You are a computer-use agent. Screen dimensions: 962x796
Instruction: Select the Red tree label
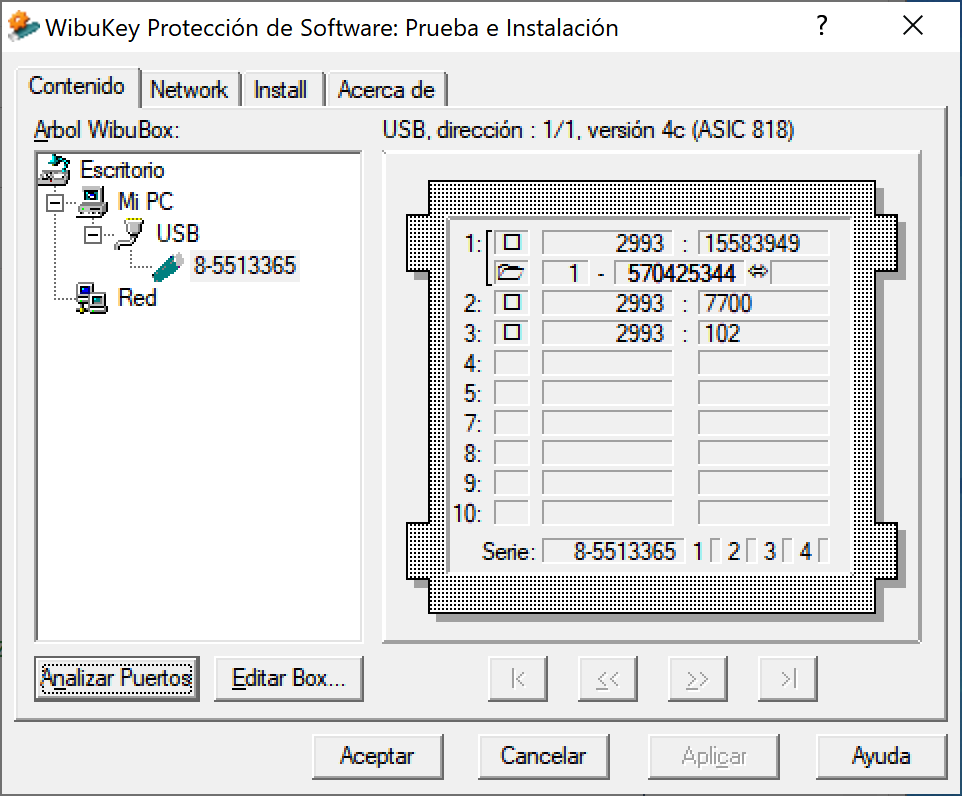click(x=137, y=298)
